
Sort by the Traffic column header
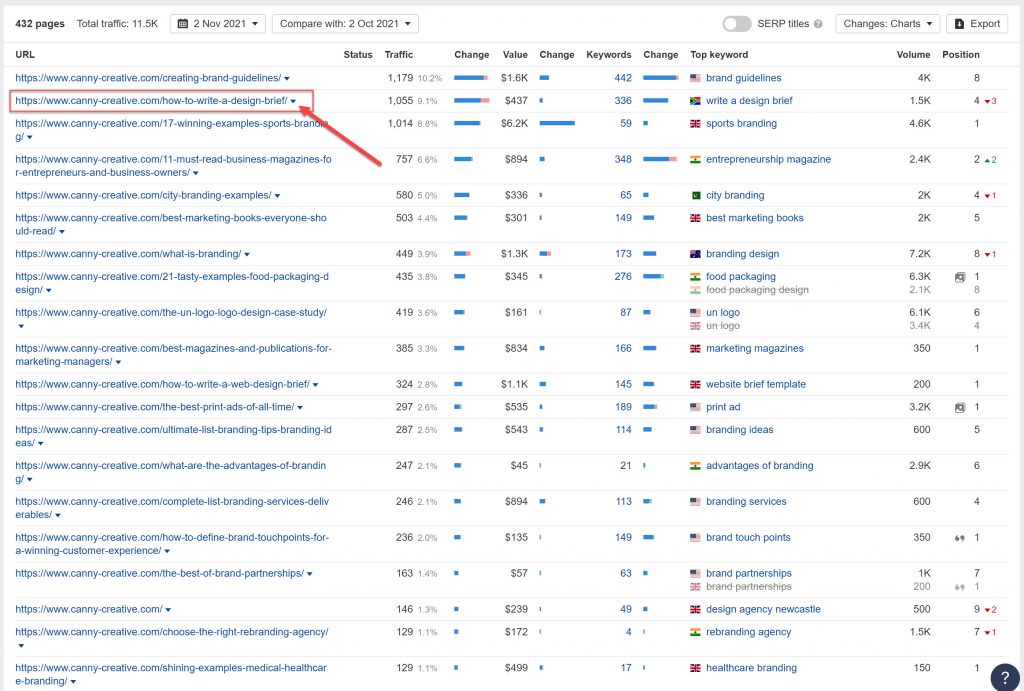point(398,55)
